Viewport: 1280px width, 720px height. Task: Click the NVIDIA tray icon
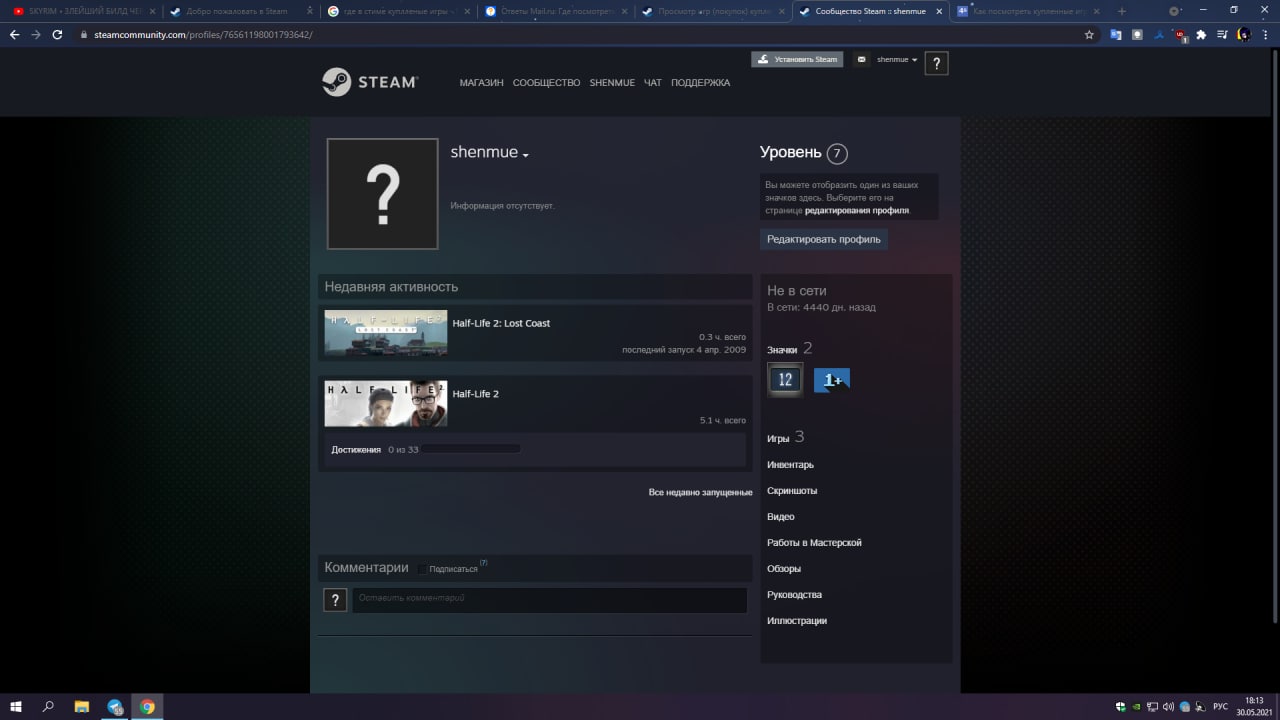click(1137, 707)
